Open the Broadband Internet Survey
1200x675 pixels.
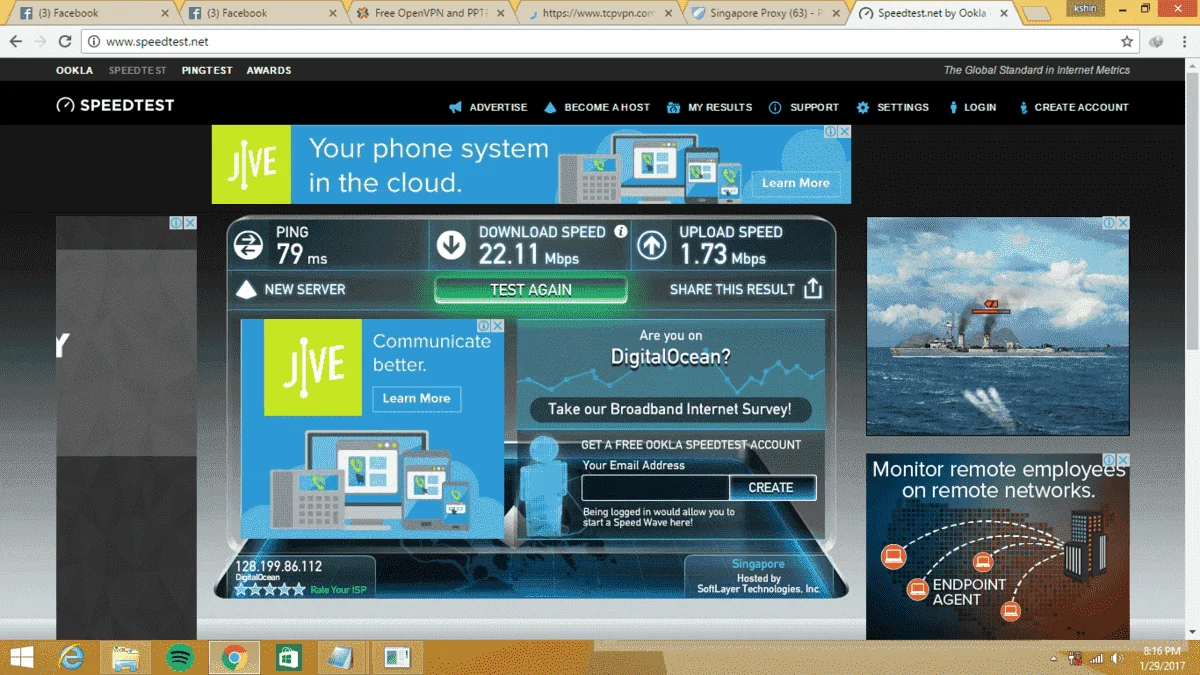click(670, 409)
